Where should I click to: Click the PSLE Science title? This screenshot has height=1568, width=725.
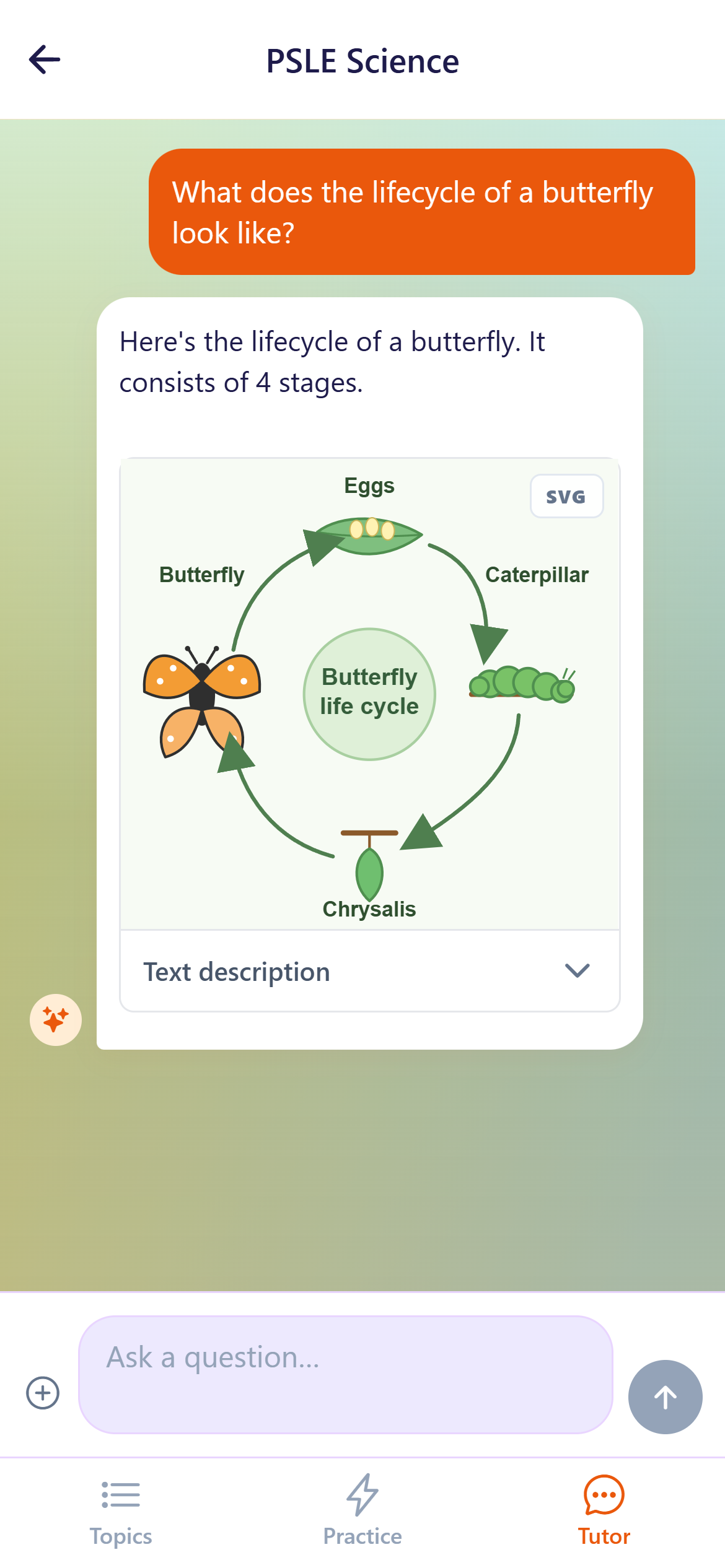coord(362,60)
